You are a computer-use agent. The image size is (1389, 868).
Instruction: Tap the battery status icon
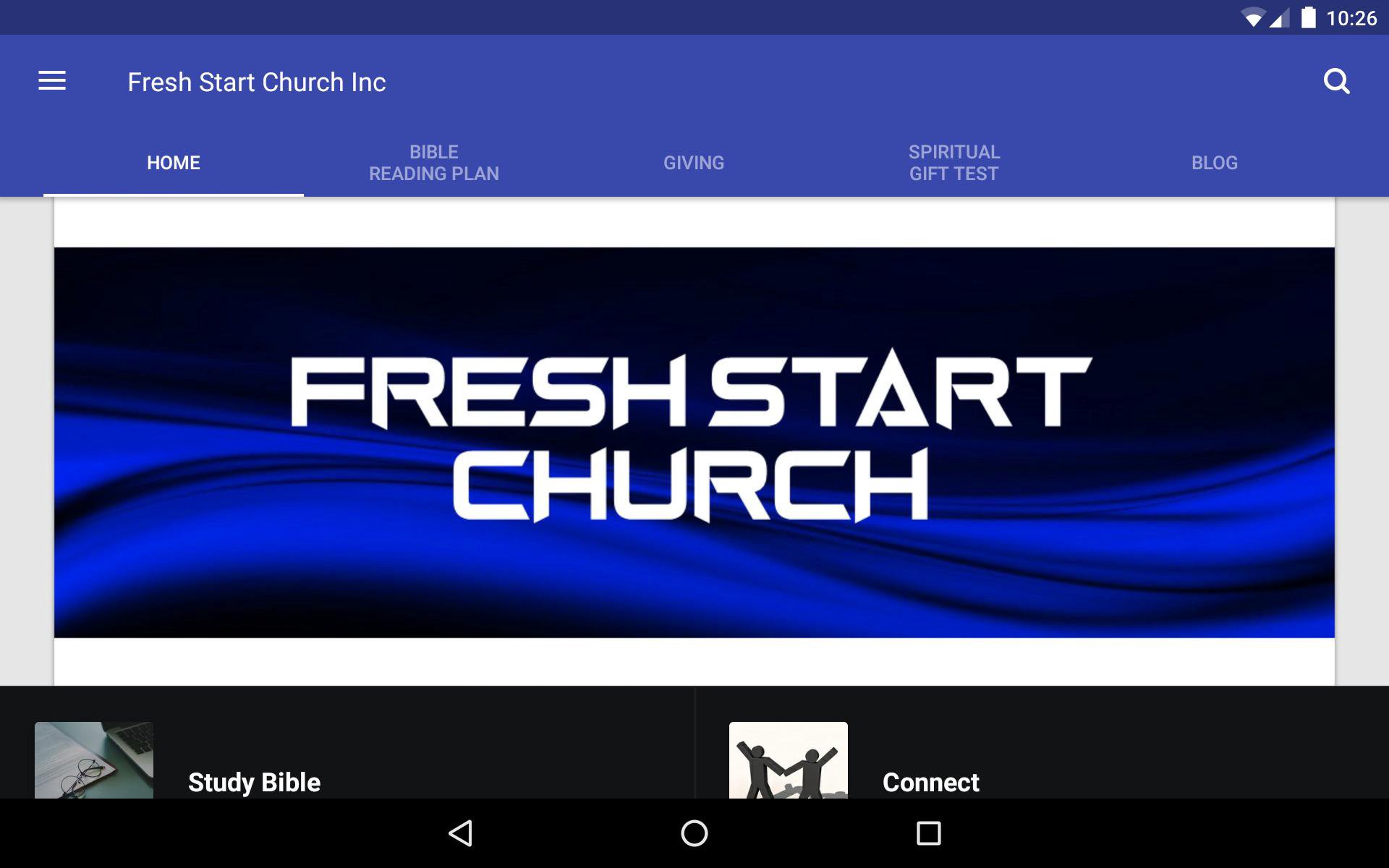coord(1308,17)
